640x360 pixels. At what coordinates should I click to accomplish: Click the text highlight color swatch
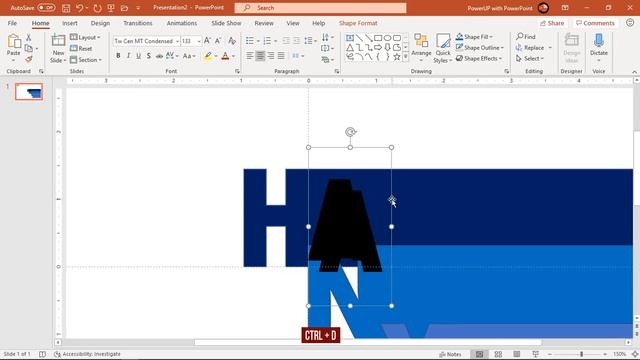pos(208,56)
